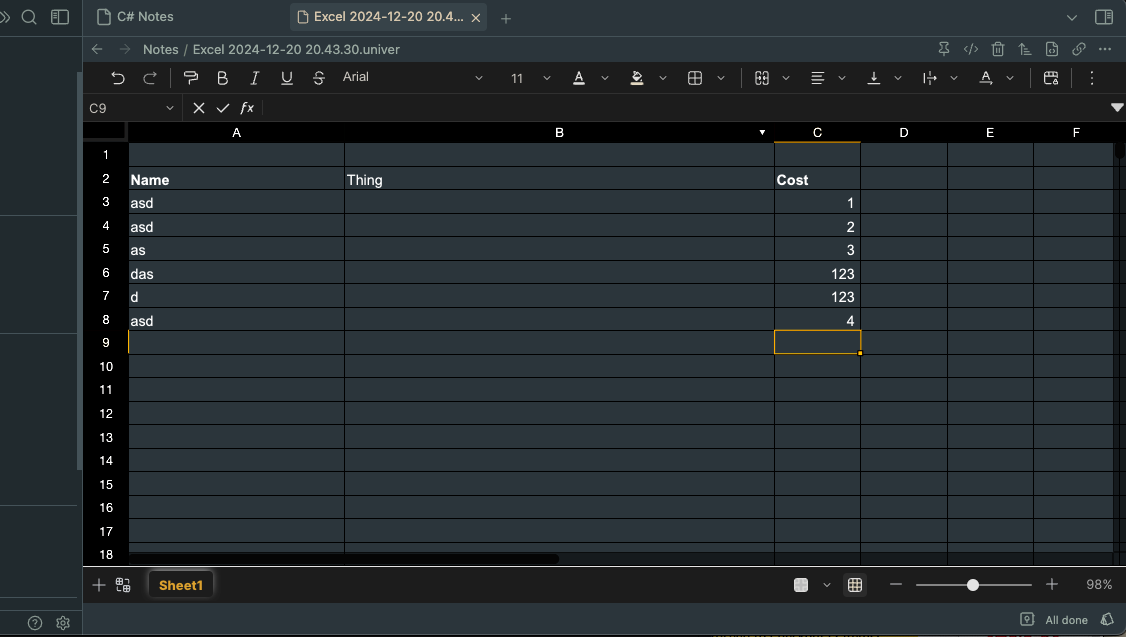Expand the text color picker arrow

[x=605, y=78]
